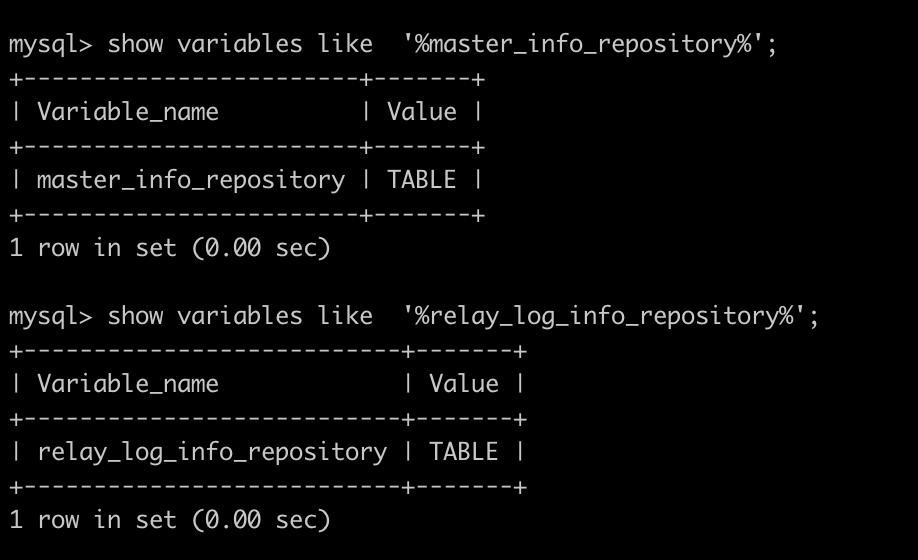This screenshot has height=560, width=918.
Task: Click the relay_log_info_repository table cell
Action: 211,452
